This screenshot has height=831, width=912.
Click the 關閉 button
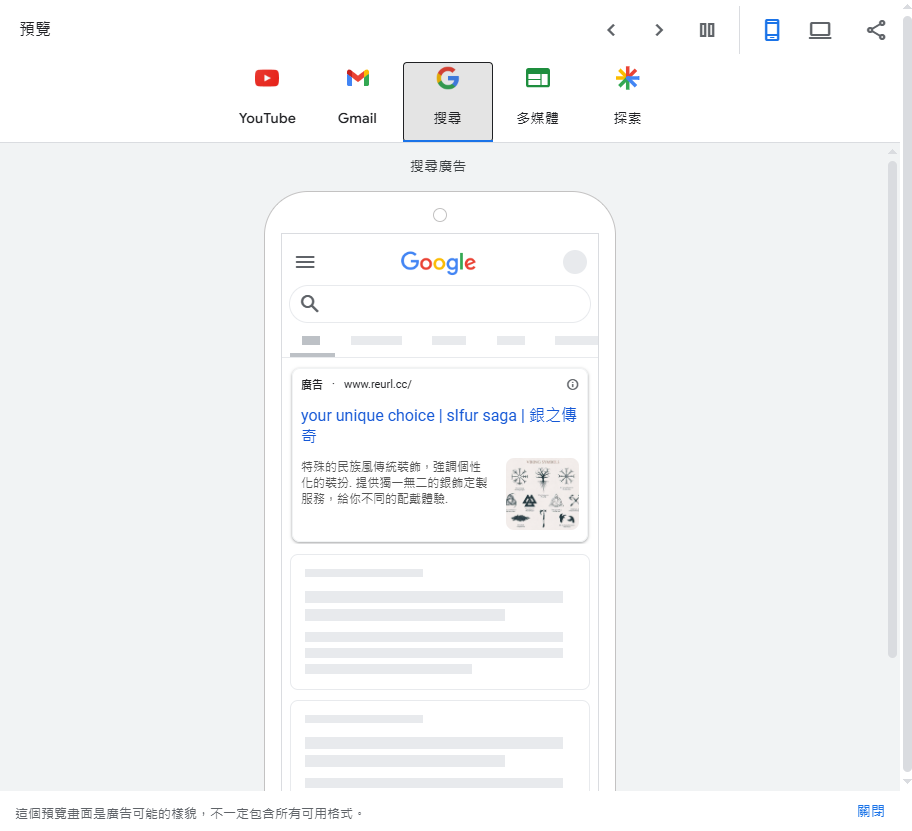coord(870,811)
